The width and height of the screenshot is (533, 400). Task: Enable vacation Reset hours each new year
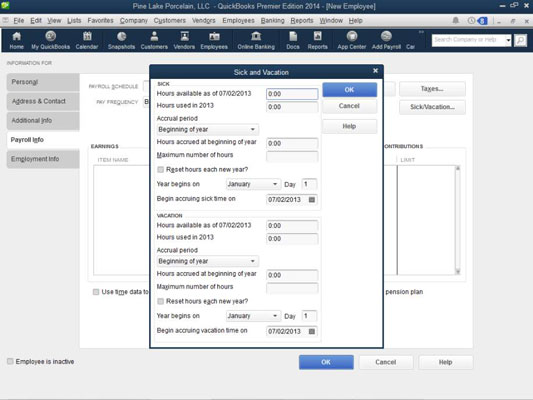160,301
